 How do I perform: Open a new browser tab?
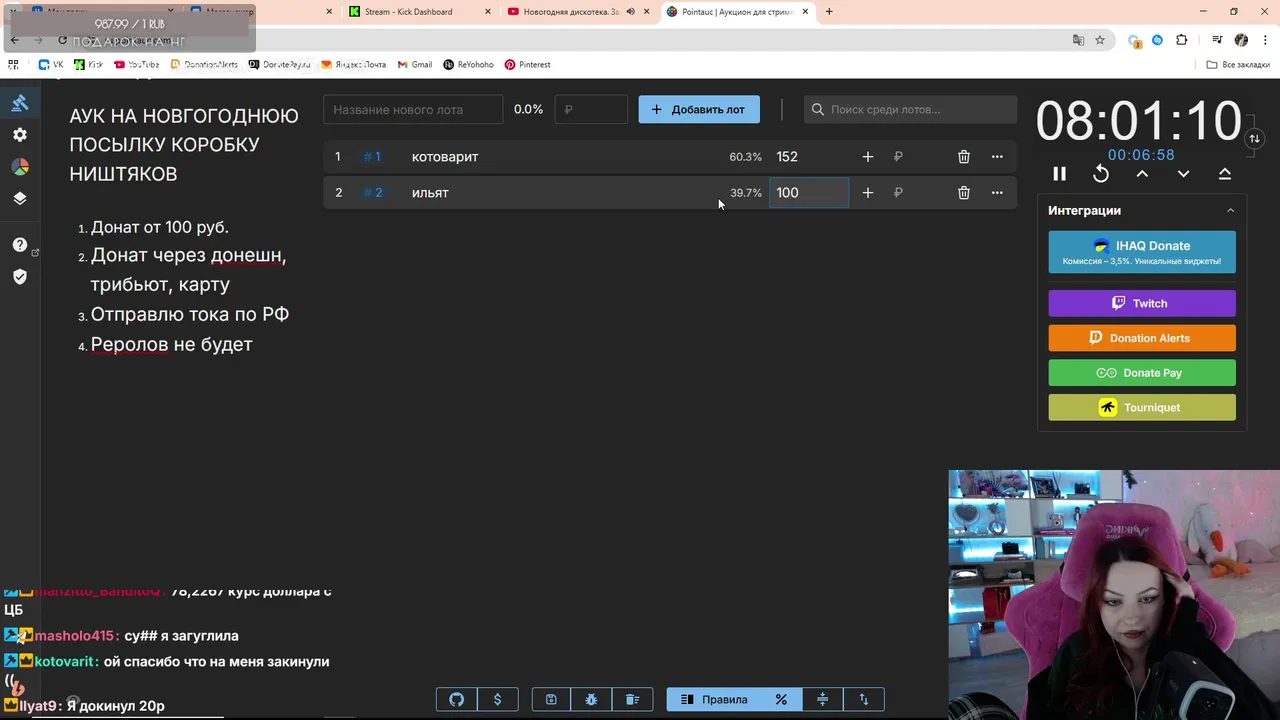coord(829,12)
